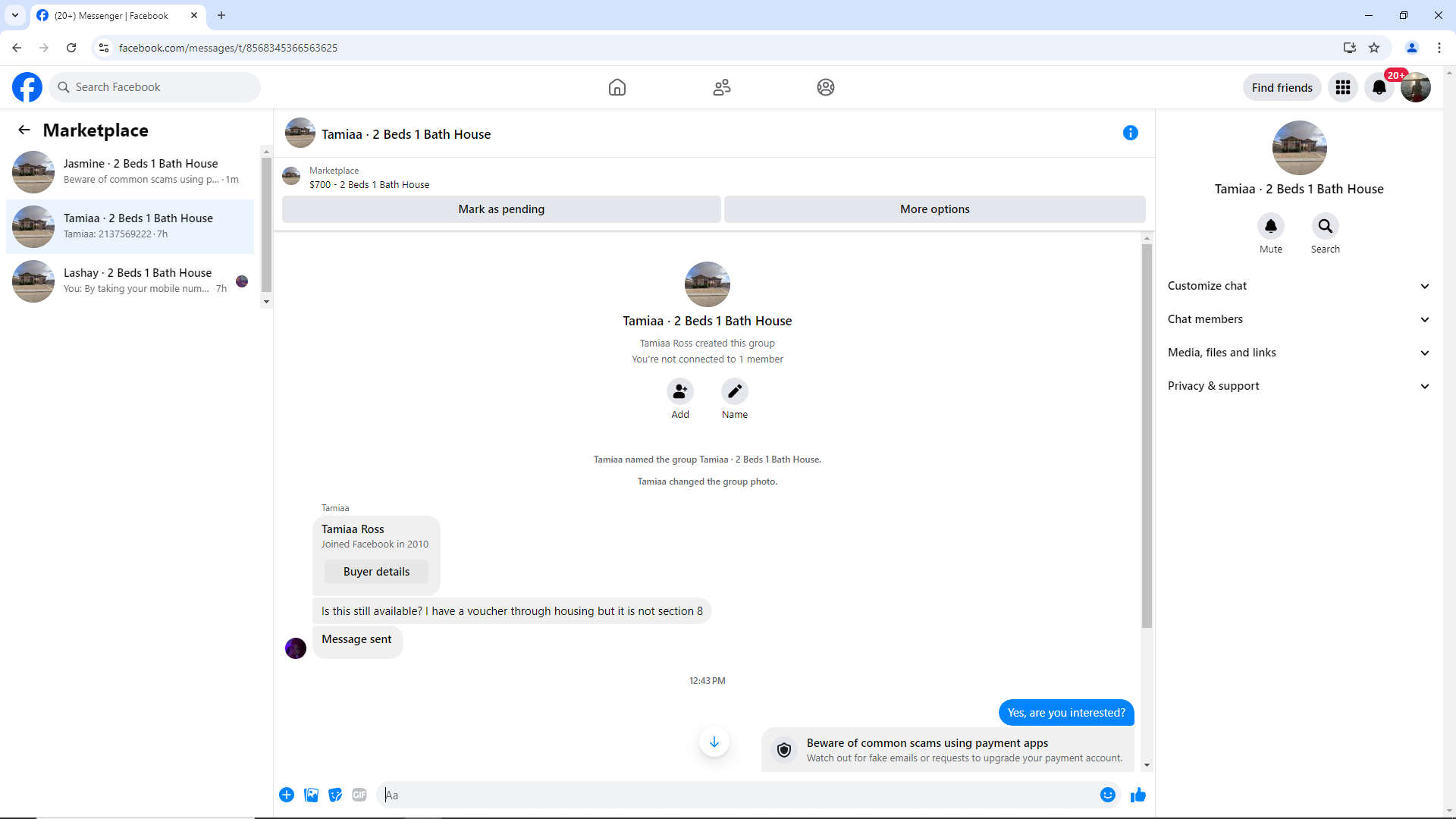Image resolution: width=1456 pixels, height=819 pixels.
Task: Choose a sticker
Action: [x=335, y=795]
